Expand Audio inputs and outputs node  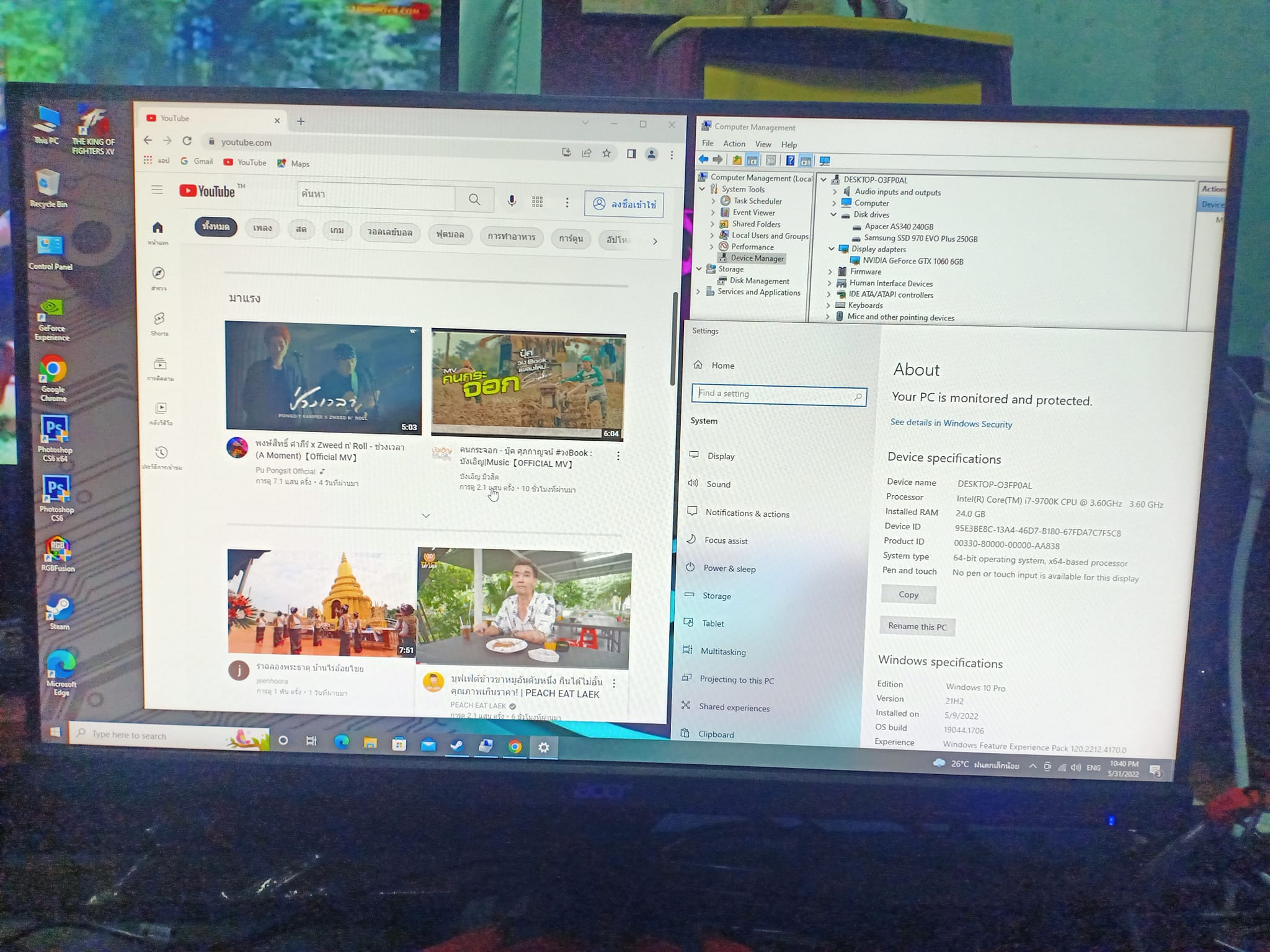[835, 192]
